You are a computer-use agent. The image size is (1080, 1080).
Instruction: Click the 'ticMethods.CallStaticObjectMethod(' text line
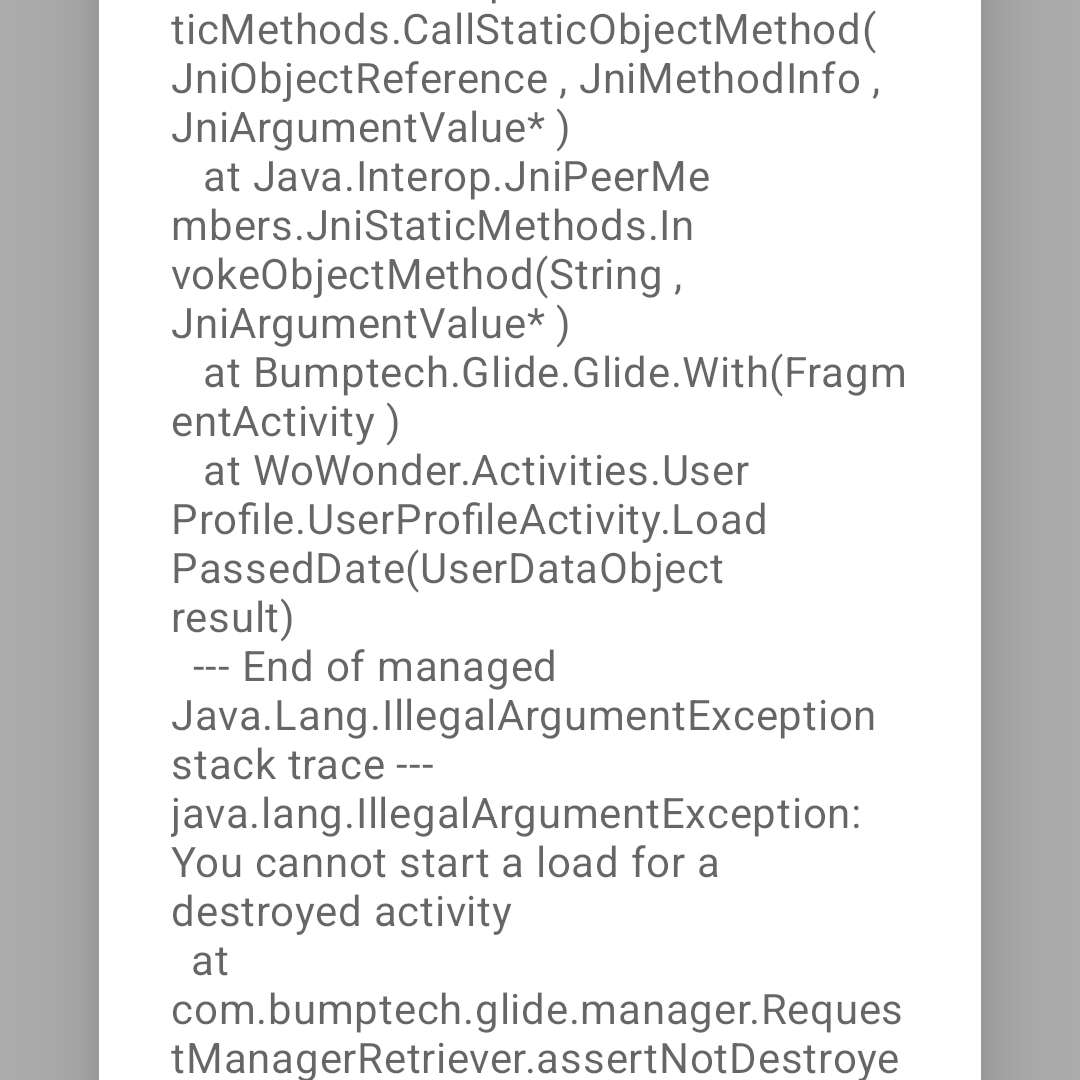(523, 32)
